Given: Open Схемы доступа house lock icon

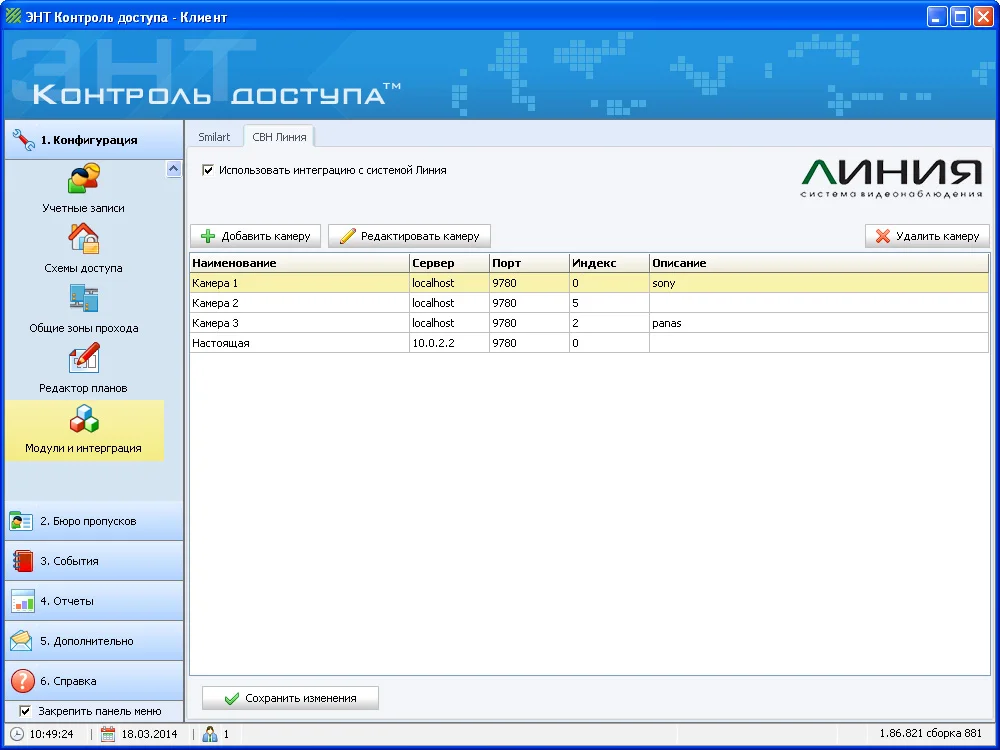Looking at the screenshot, I should tap(83, 239).
